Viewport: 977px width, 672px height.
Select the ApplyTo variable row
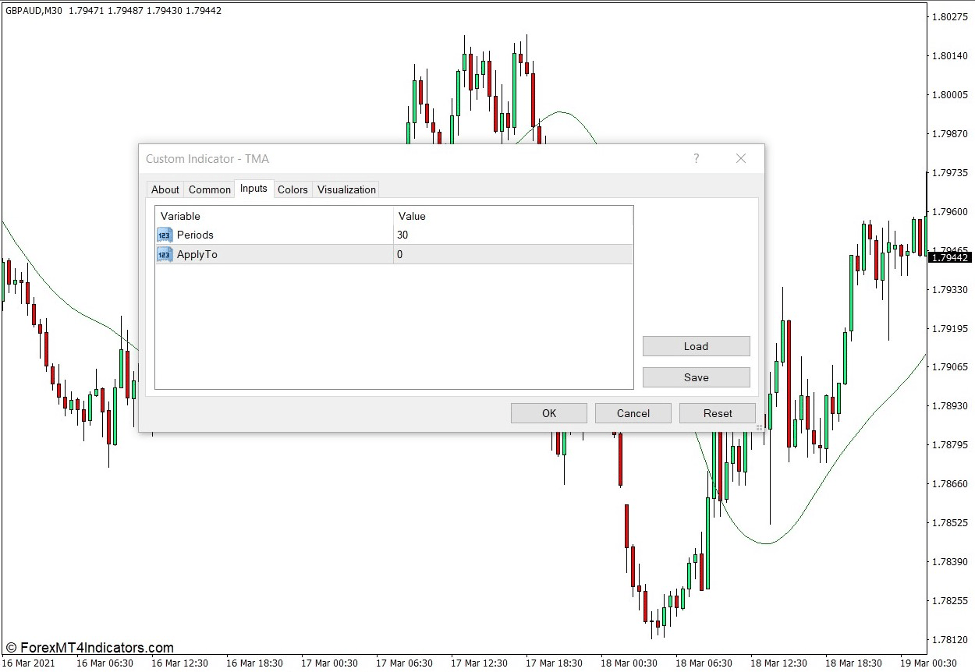(250, 254)
